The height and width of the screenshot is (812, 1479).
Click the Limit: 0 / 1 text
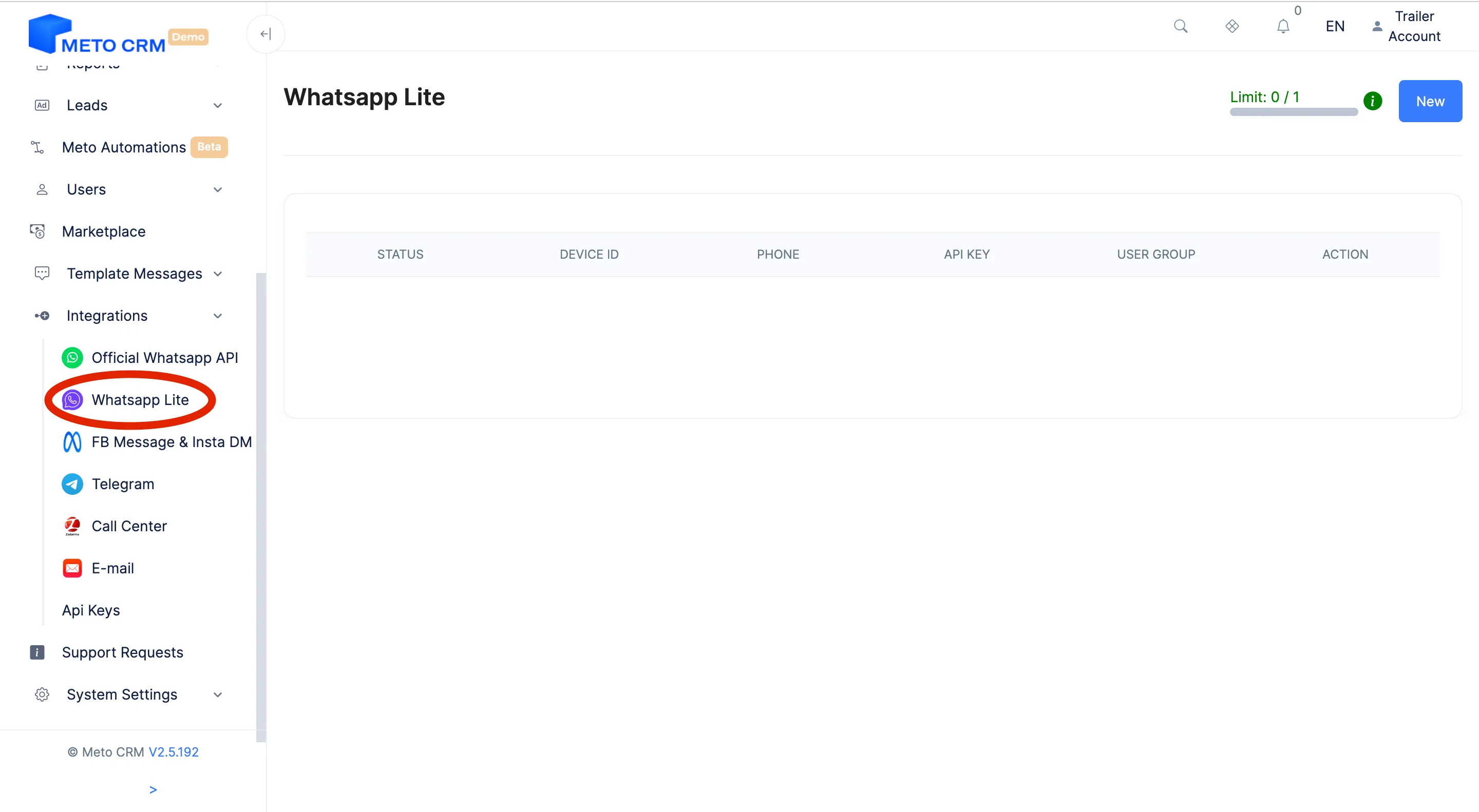pos(1264,97)
